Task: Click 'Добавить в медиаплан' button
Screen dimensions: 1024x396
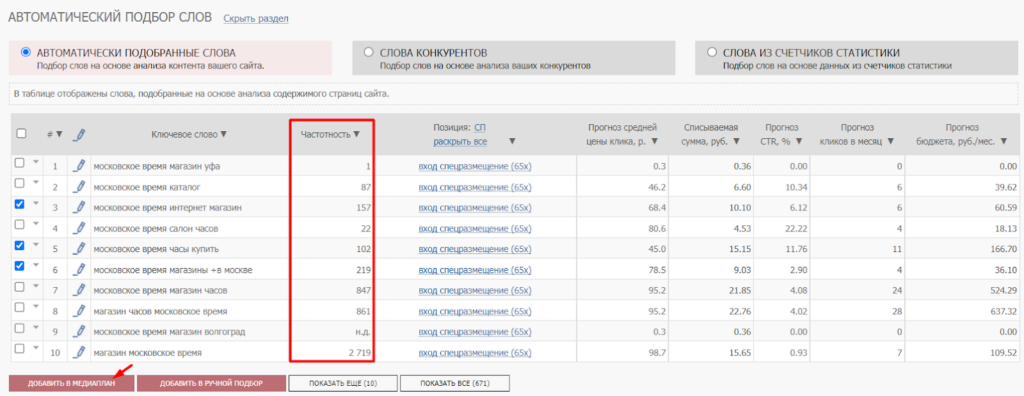Action: coord(72,384)
